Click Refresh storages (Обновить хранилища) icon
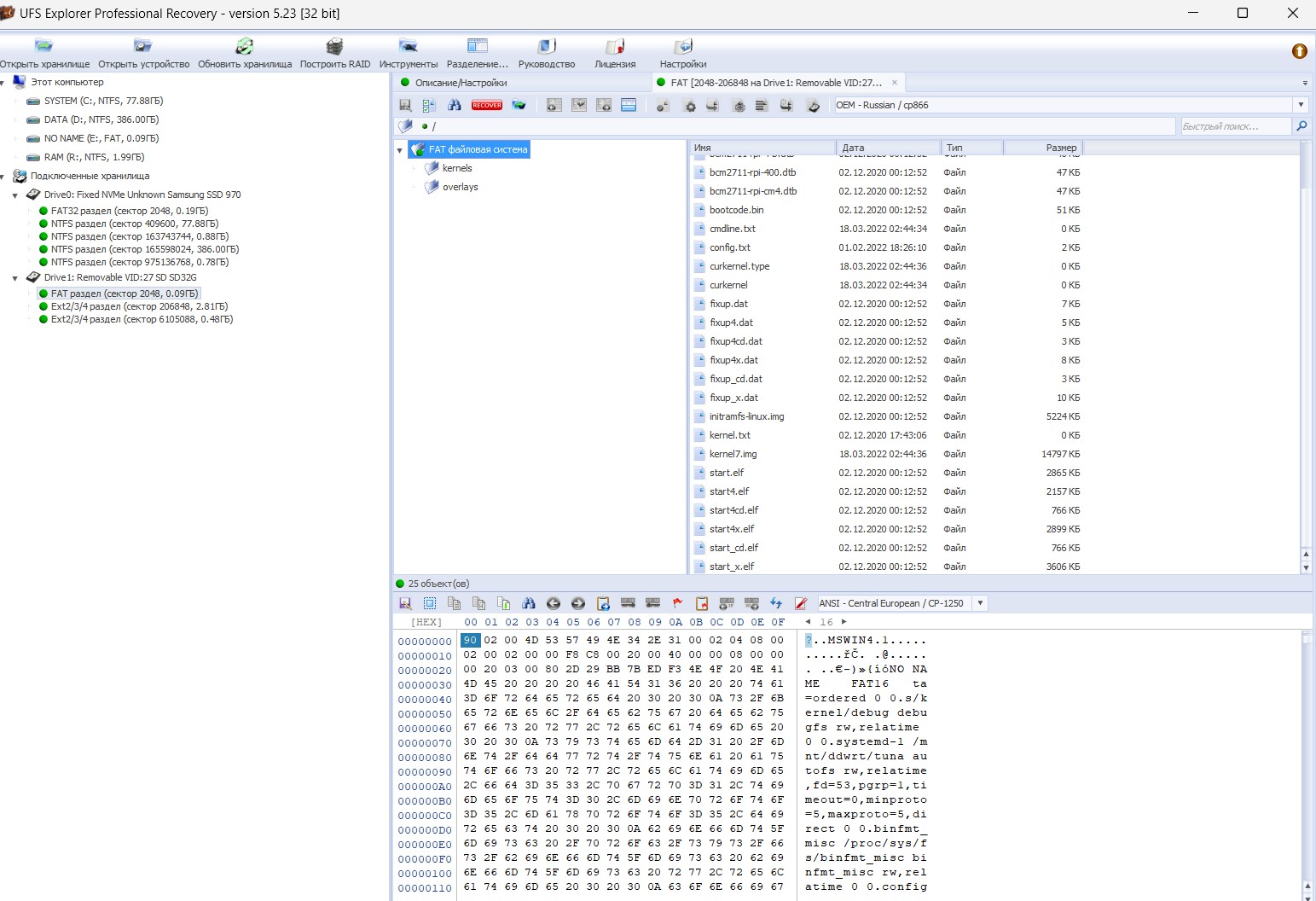Viewport: 1316px width, 901px height. pyautogui.click(x=245, y=46)
